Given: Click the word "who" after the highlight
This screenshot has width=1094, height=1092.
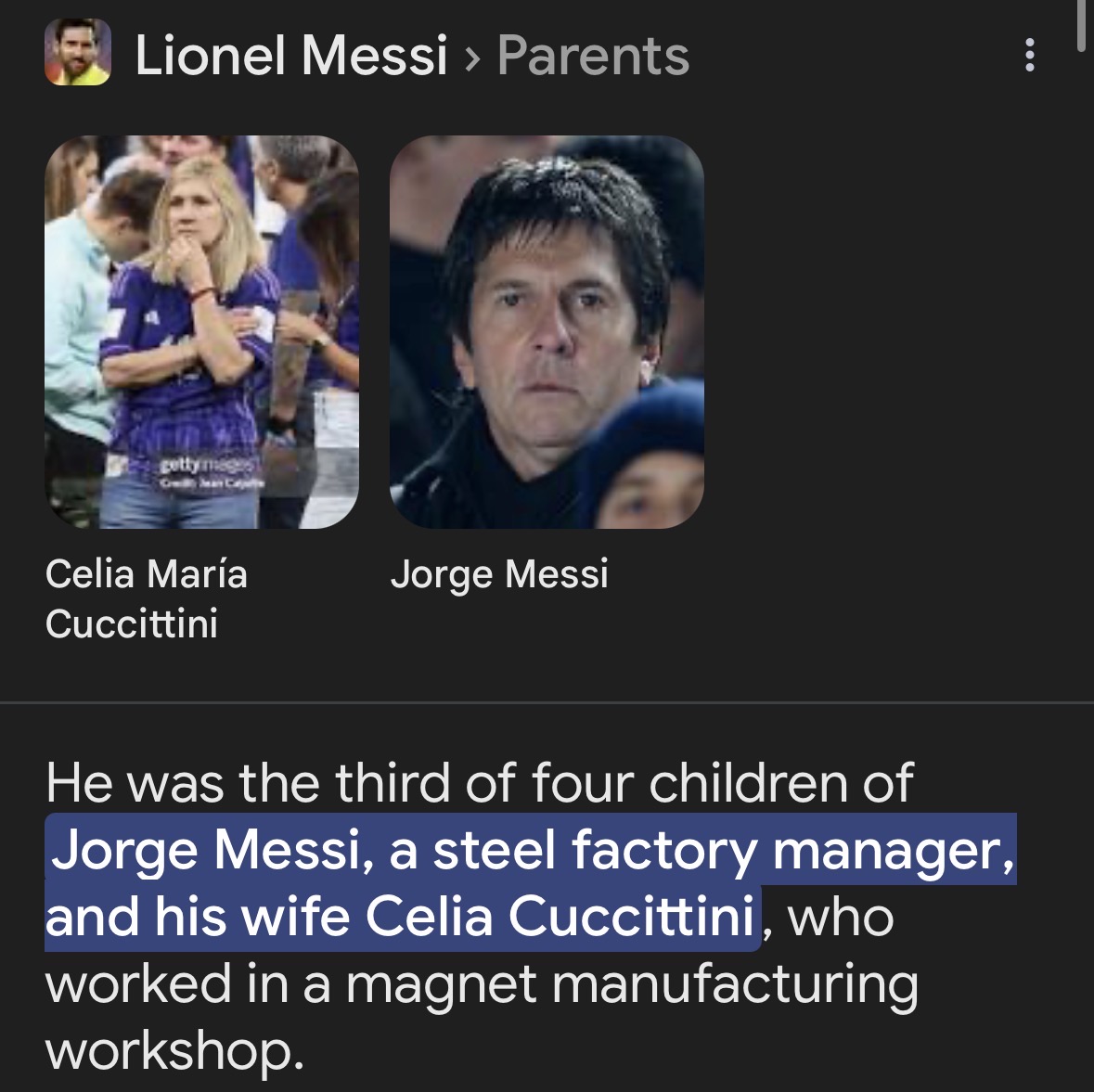Looking at the screenshot, I should click(842, 917).
